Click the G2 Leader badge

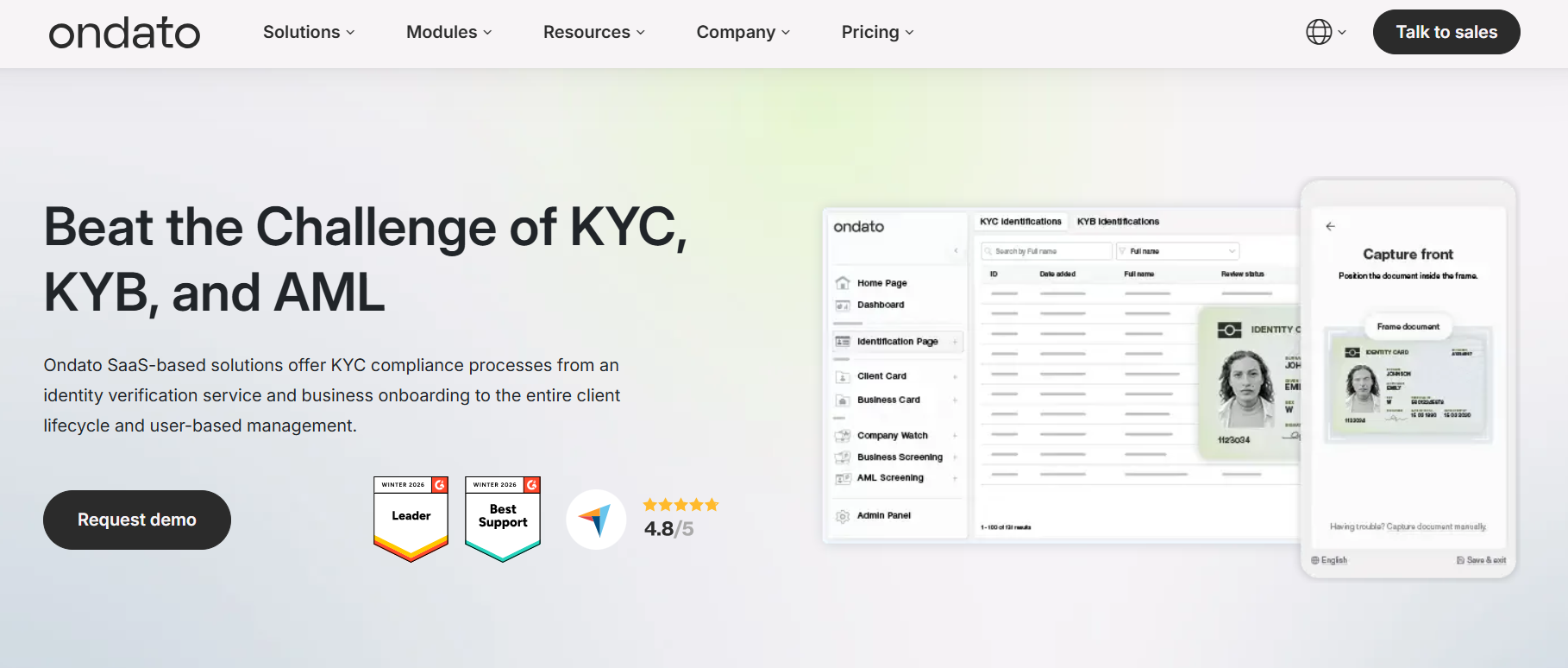[x=411, y=519]
